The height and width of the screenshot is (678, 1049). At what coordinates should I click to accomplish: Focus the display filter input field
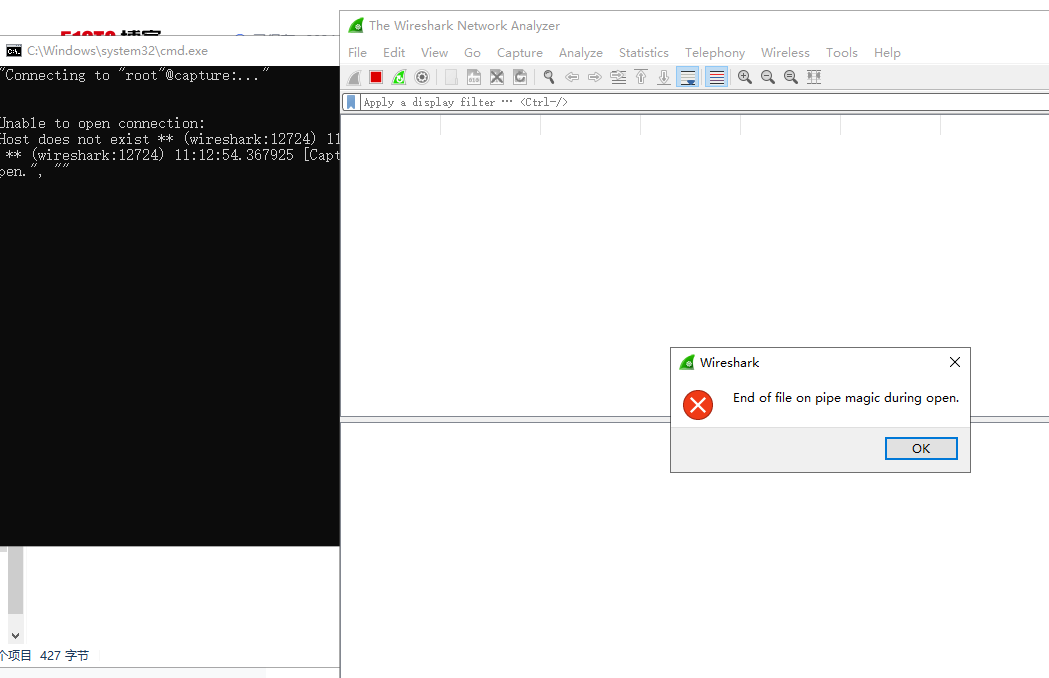(705, 102)
